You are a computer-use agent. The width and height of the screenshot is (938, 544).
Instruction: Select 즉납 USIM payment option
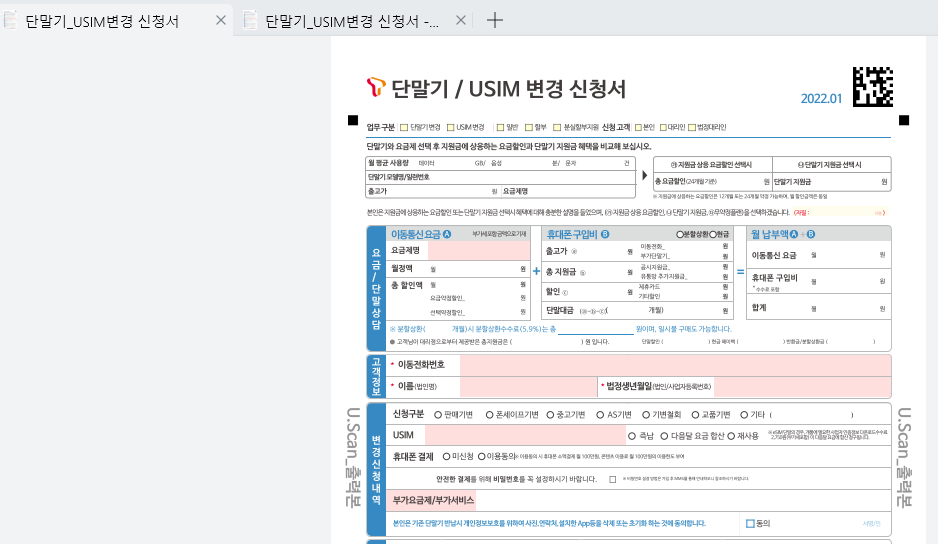(x=632, y=436)
